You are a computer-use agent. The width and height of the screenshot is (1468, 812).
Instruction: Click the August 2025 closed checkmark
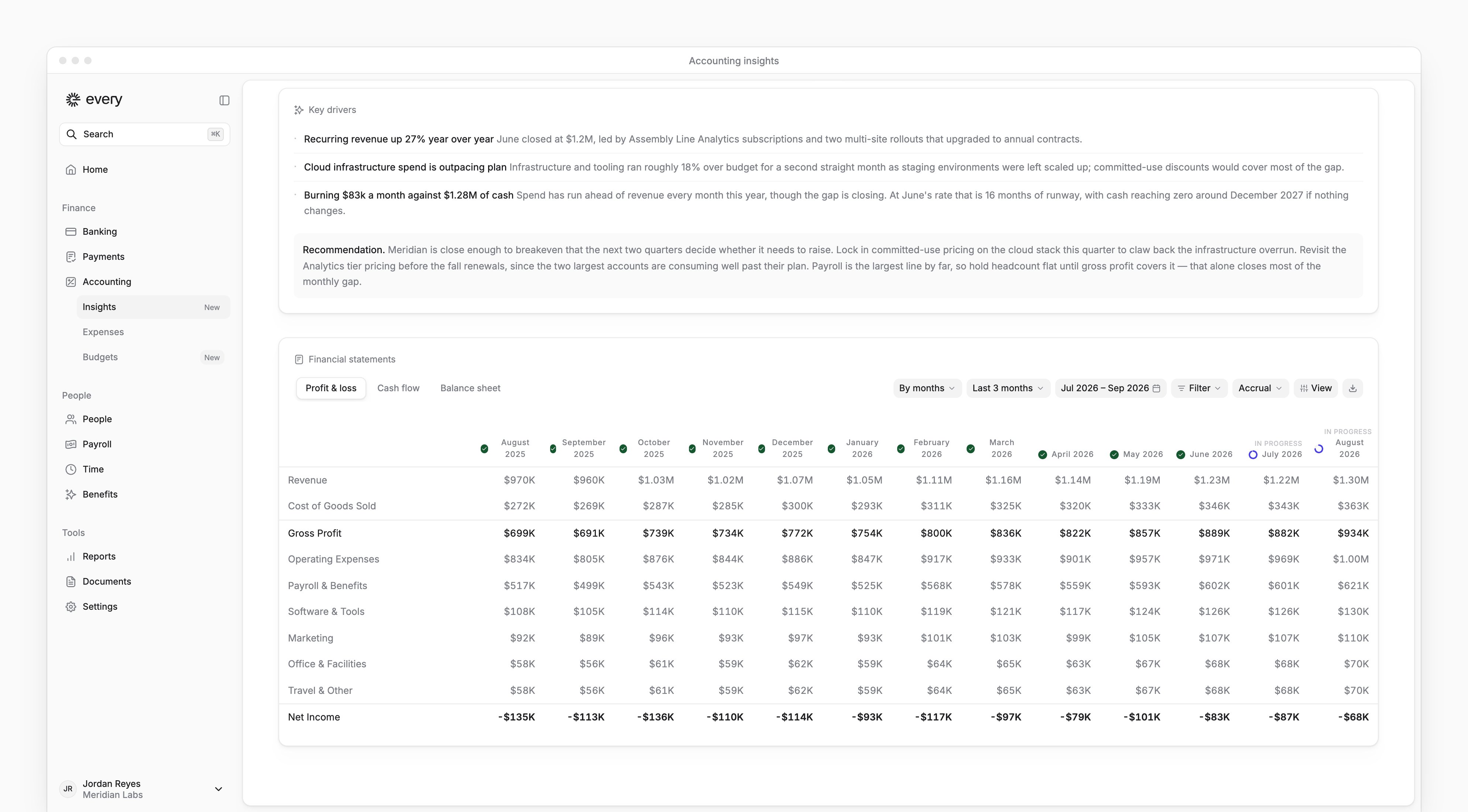click(x=484, y=449)
